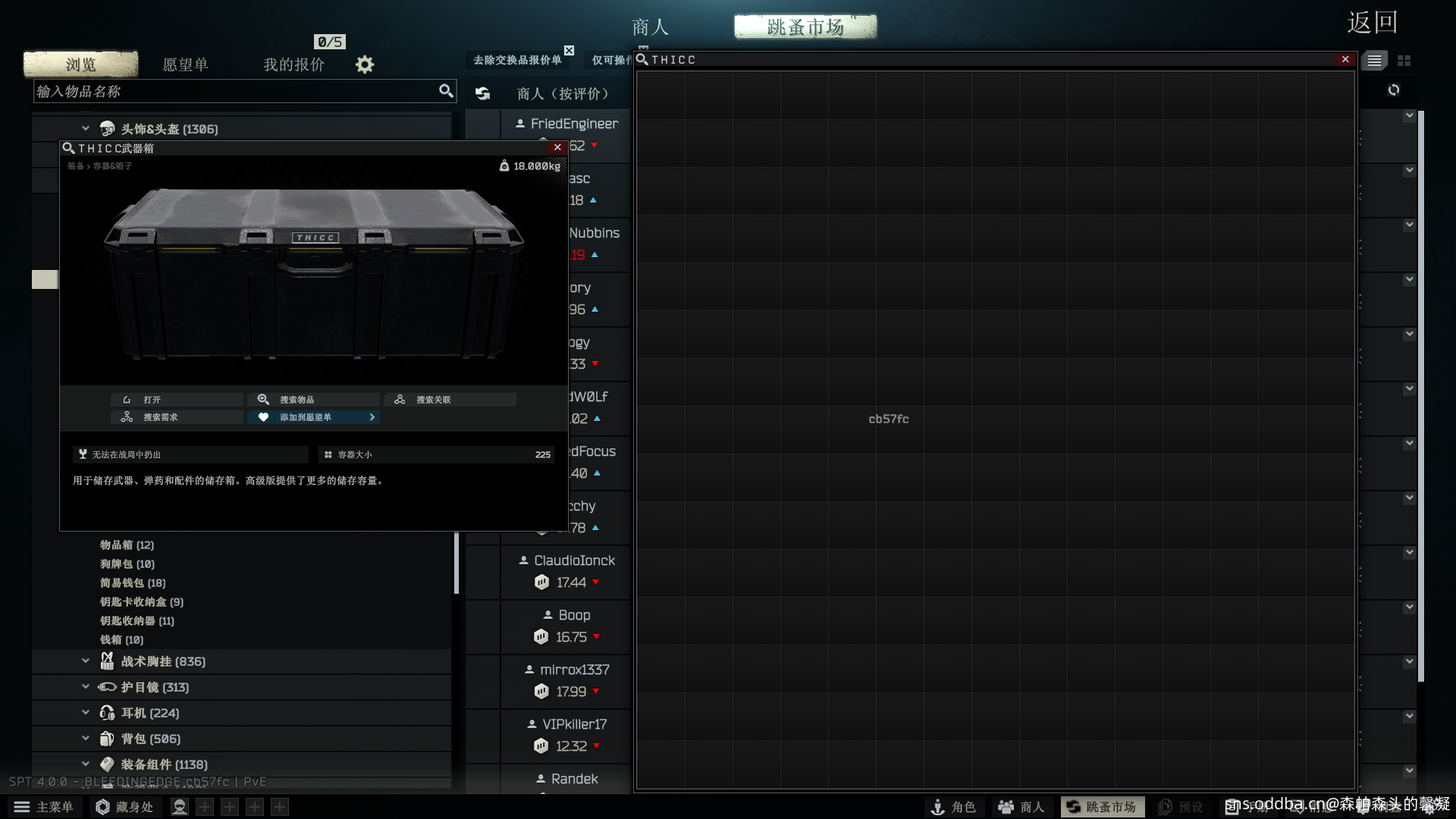Click 打开 to open the THICC case
The height and width of the screenshot is (819, 1456).
click(x=177, y=399)
